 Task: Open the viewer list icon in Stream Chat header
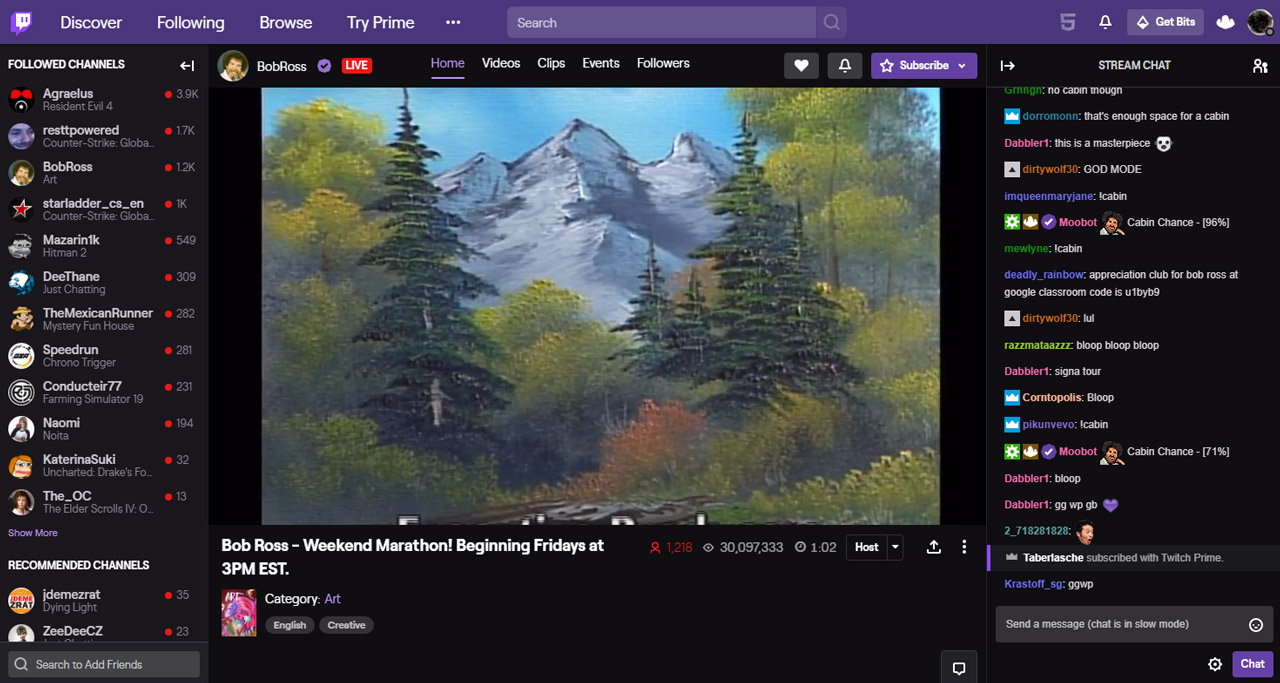[1259, 65]
